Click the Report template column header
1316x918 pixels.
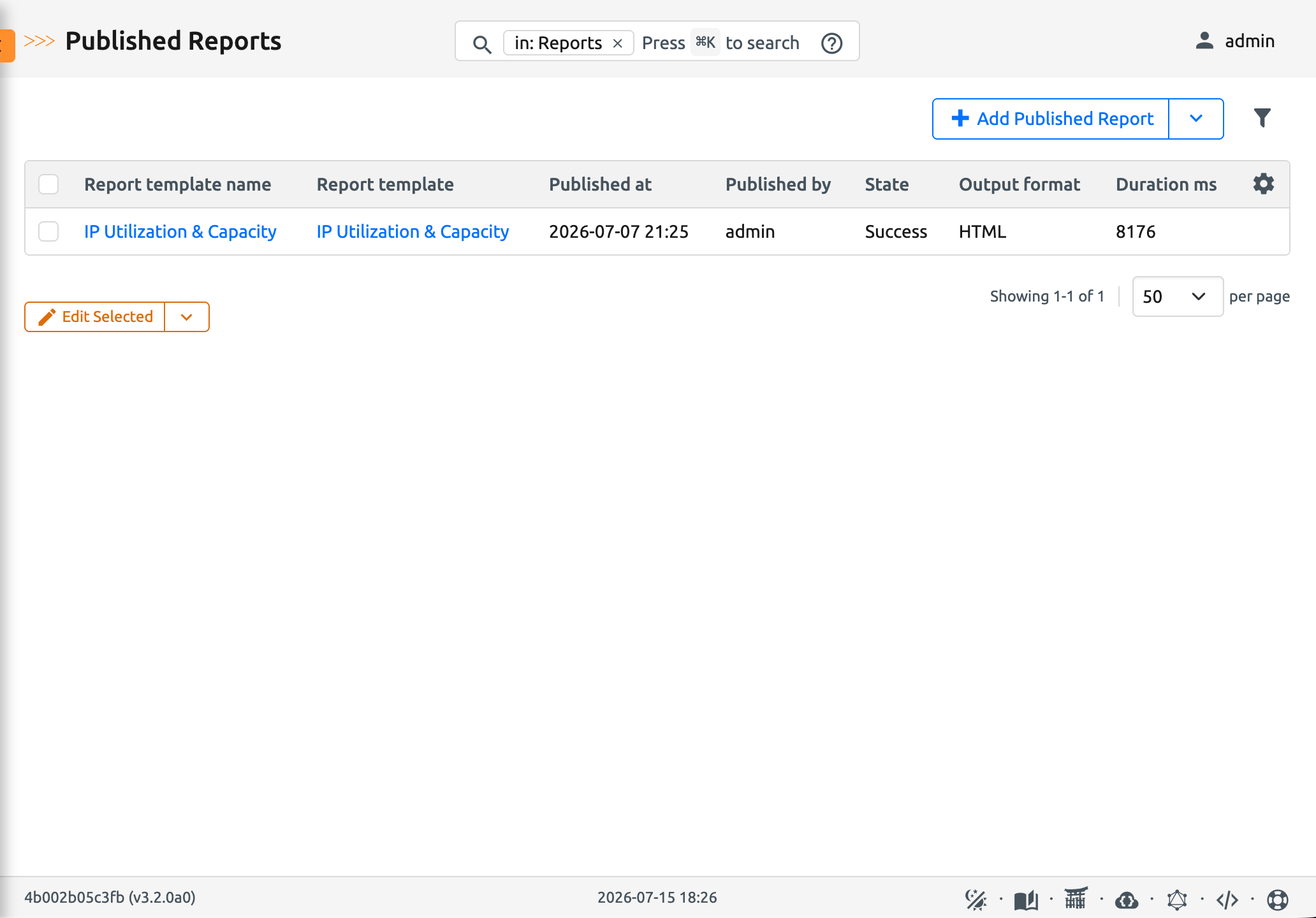pyautogui.click(x=385, y=184)
